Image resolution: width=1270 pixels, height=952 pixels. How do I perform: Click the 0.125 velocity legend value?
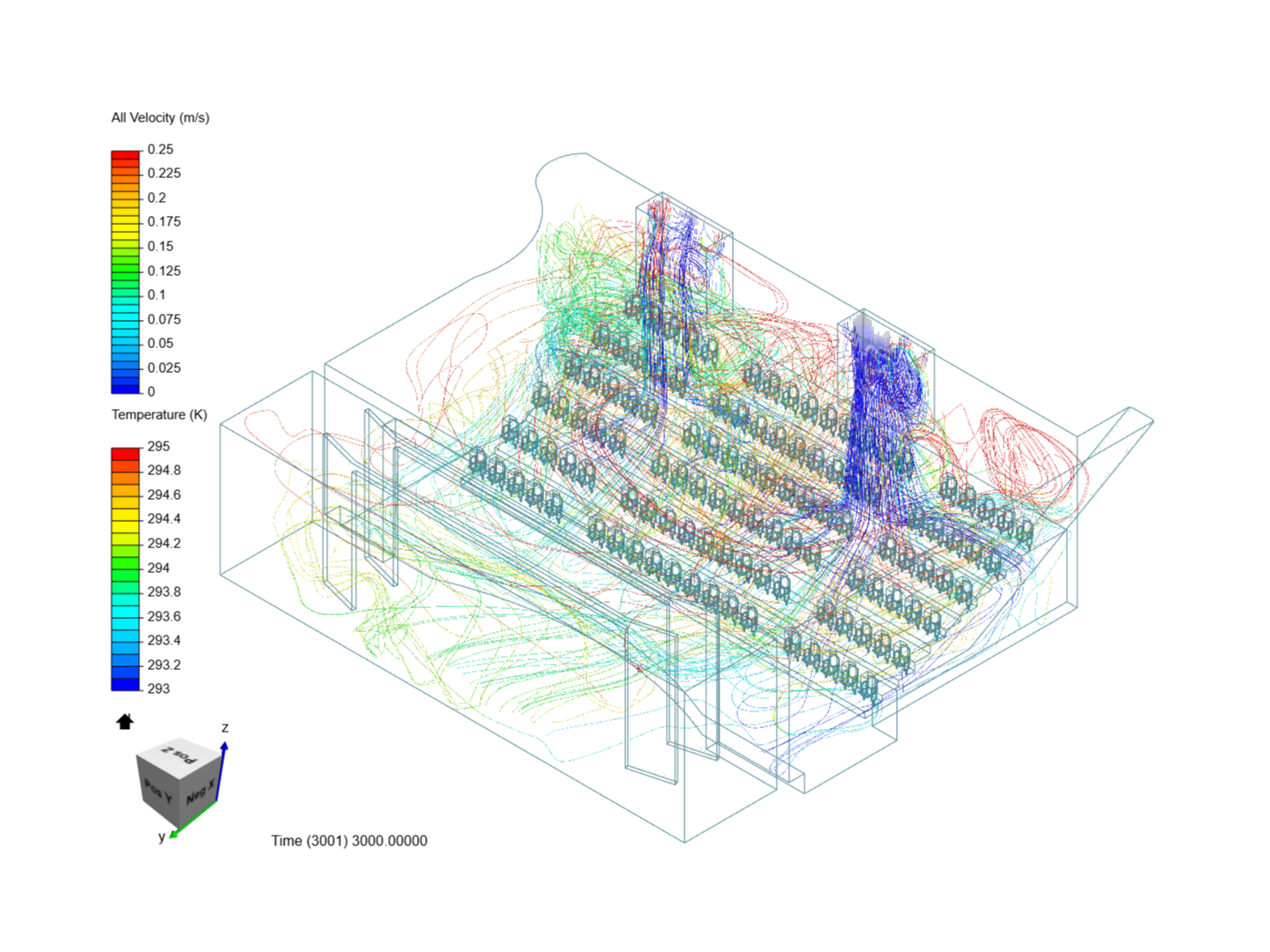(x=164, y=271)
